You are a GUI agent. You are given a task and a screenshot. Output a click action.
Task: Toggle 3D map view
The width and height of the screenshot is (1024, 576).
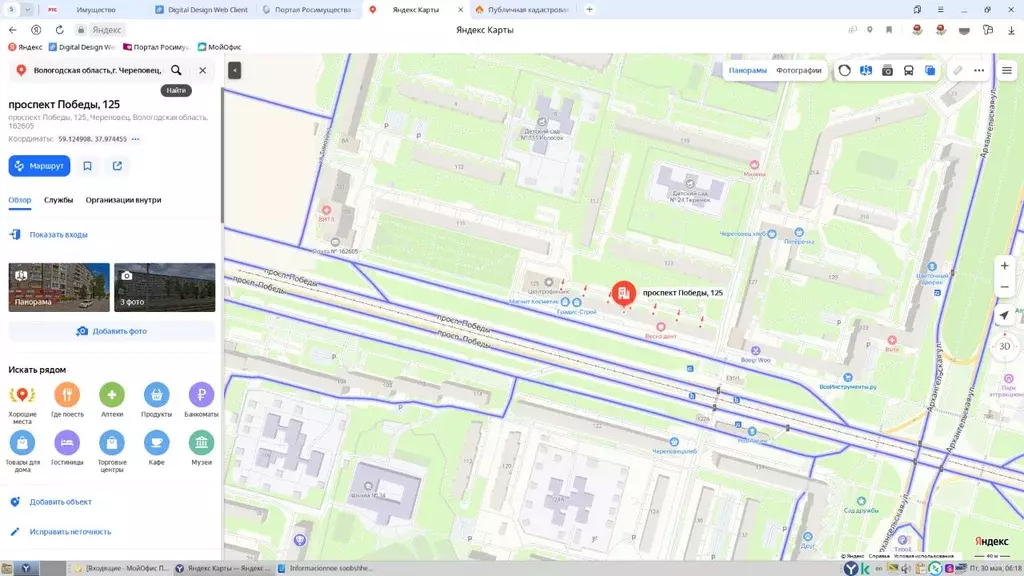pos(1004,347)
